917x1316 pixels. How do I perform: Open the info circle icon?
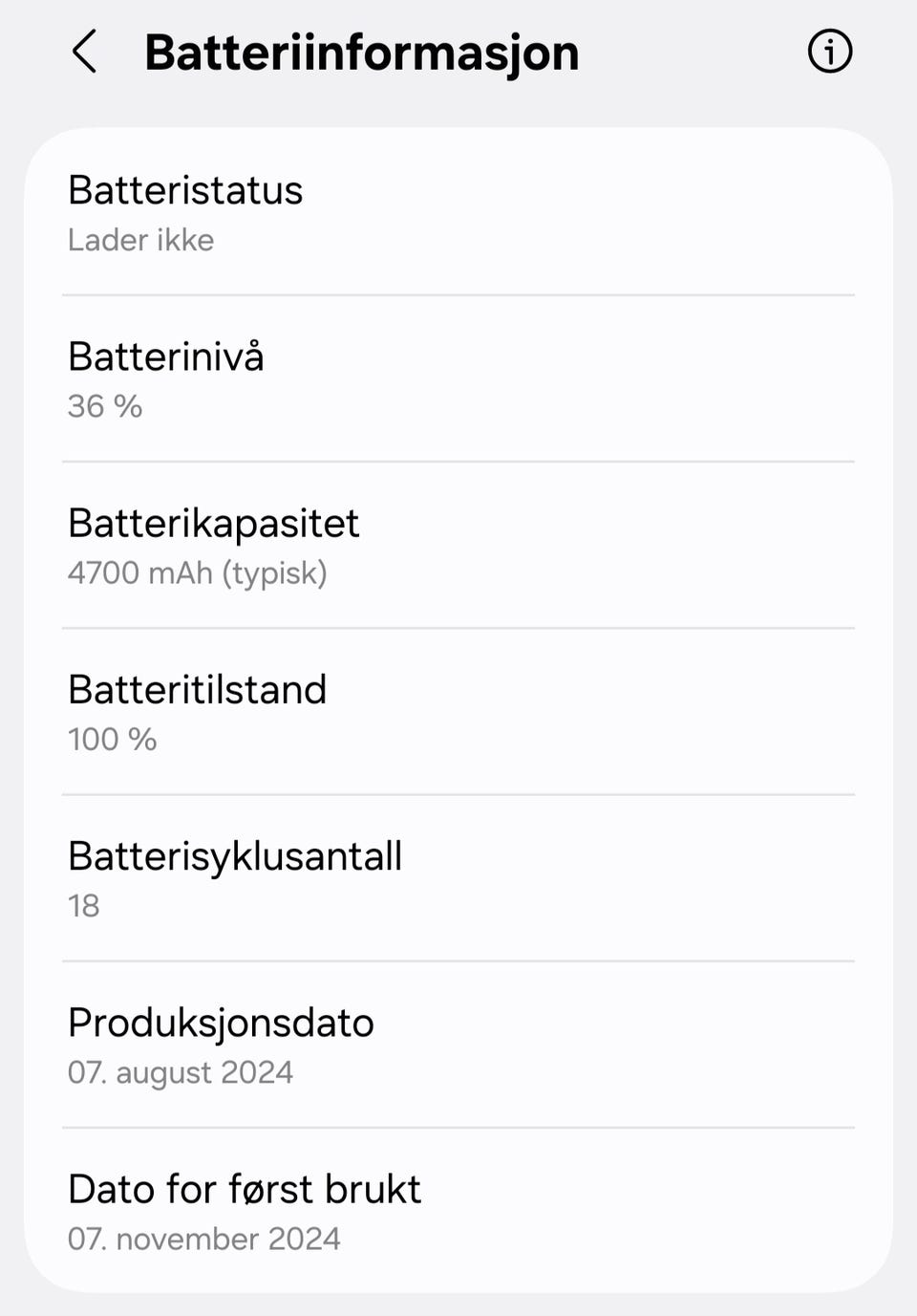click(x=829, y=52)
